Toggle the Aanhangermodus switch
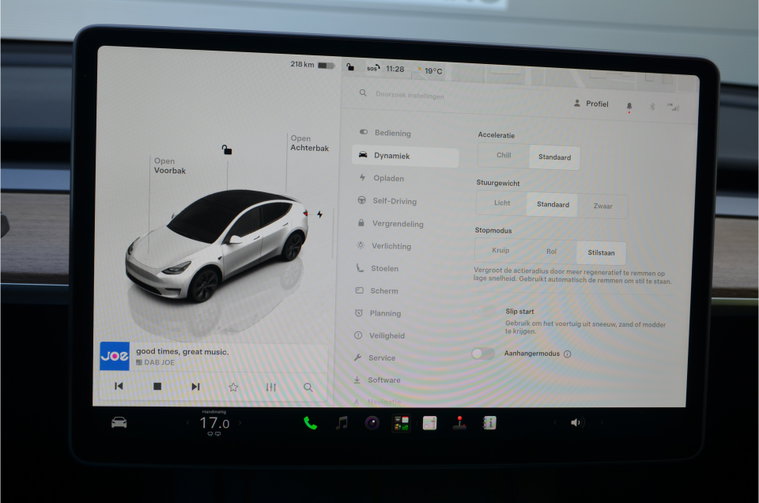Image resolution: width=759 pixels, height=503 pixels. point(483,353)
